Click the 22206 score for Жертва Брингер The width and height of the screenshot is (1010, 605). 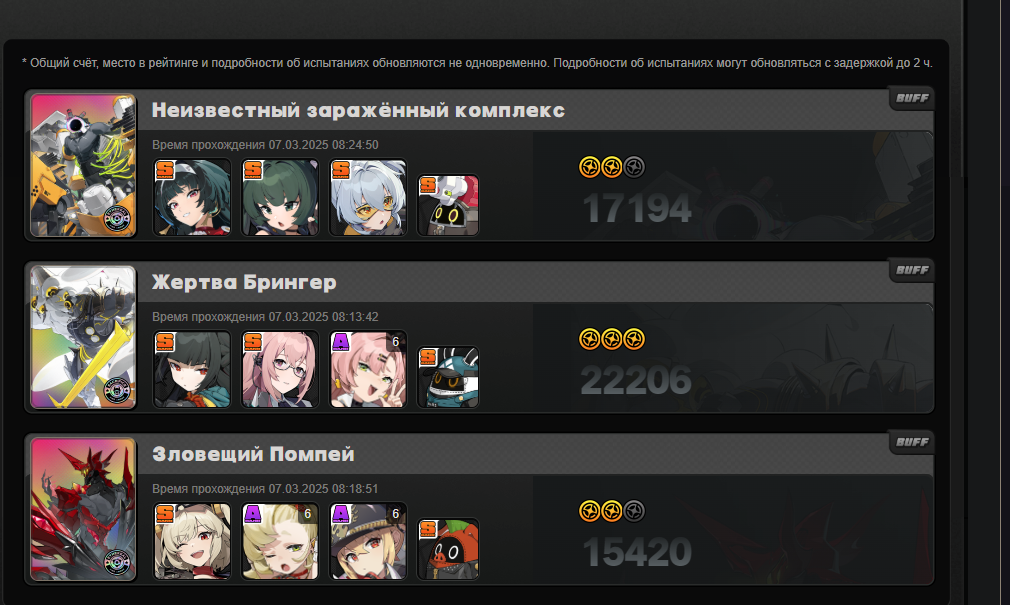[636, 380]
